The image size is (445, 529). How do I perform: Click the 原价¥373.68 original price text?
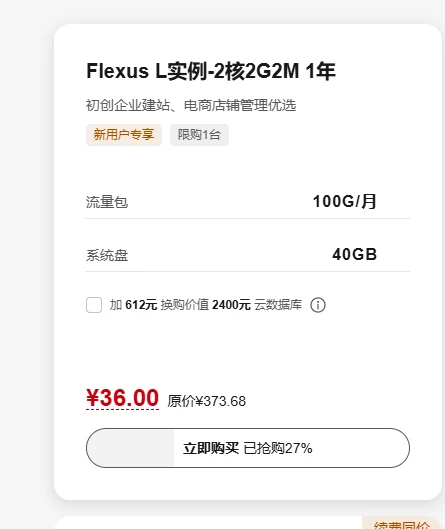pos(206,401)
